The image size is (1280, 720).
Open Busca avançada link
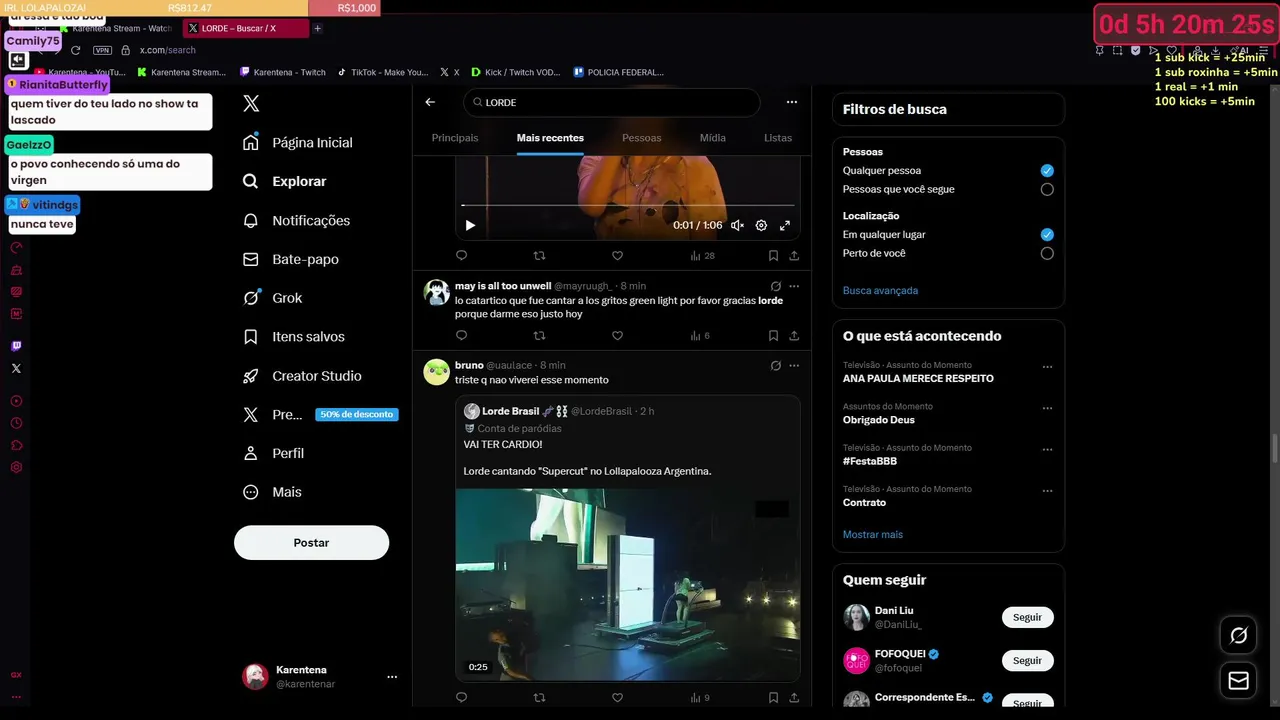(x=880, y=290)
